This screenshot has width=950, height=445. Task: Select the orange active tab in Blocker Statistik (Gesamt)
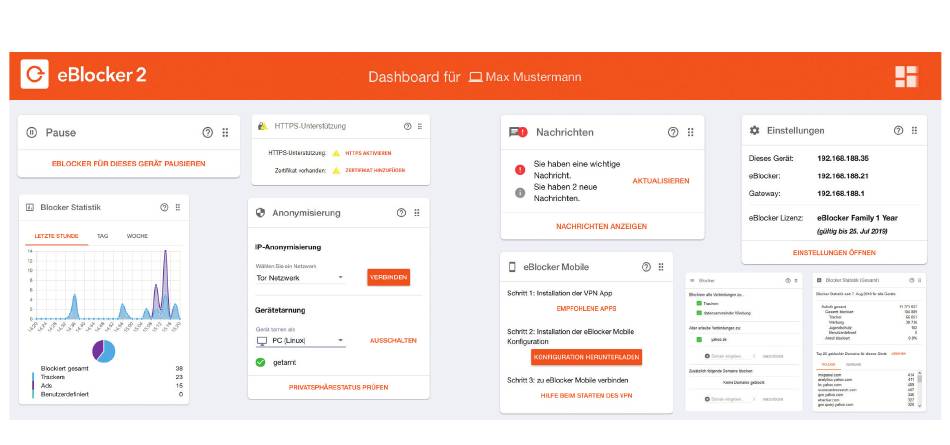(829, 364)
